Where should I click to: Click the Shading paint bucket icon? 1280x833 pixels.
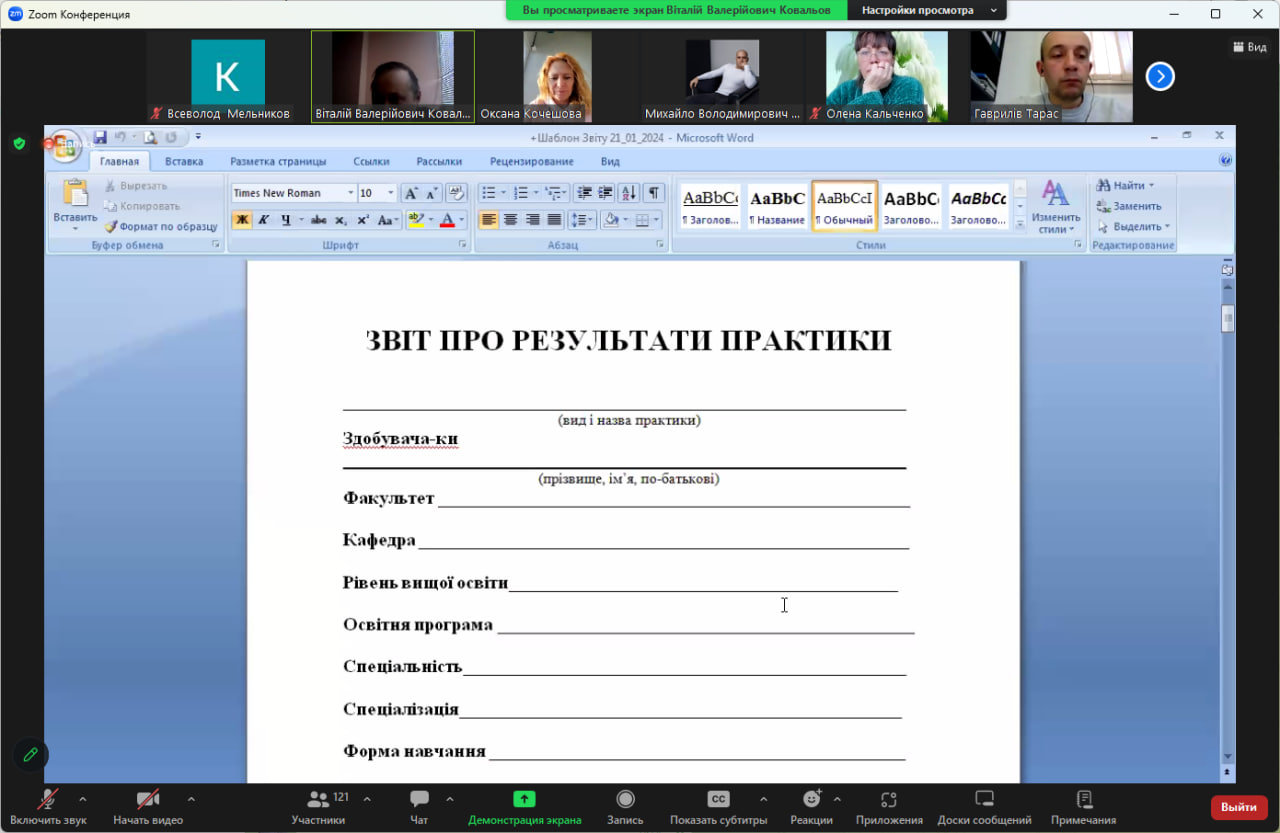(x=610, y=220)
